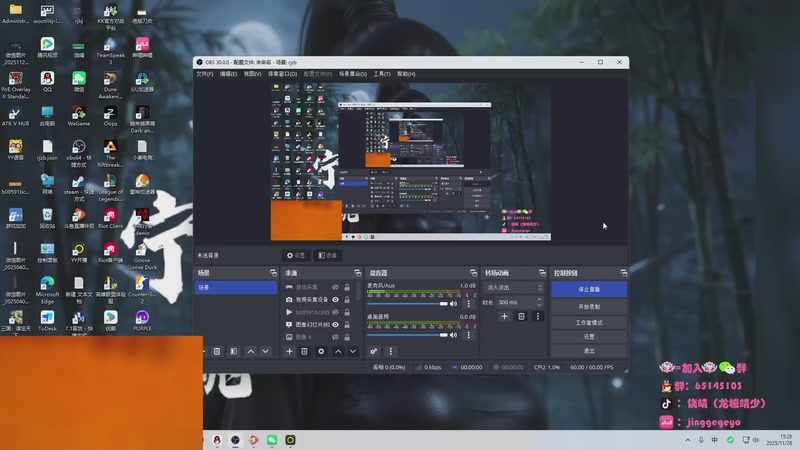800x450 pixels.
Task: Click the 工作室模式 button
Action: pos(589,322)
